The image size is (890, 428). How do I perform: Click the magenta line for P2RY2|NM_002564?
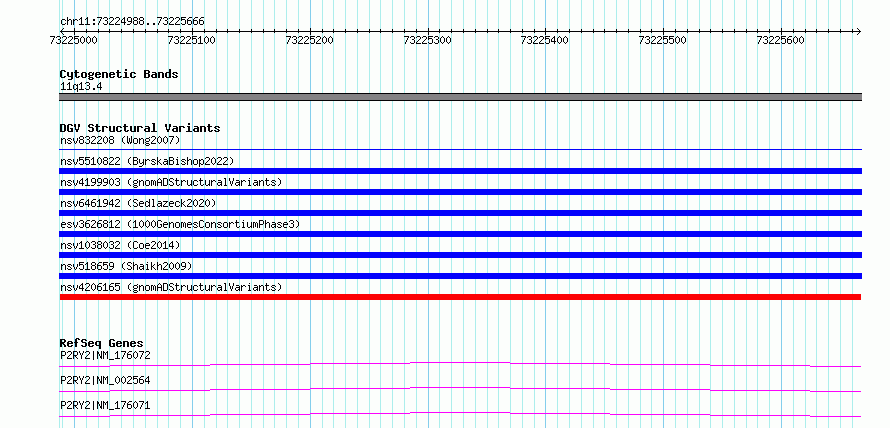[x=460, y=389]
